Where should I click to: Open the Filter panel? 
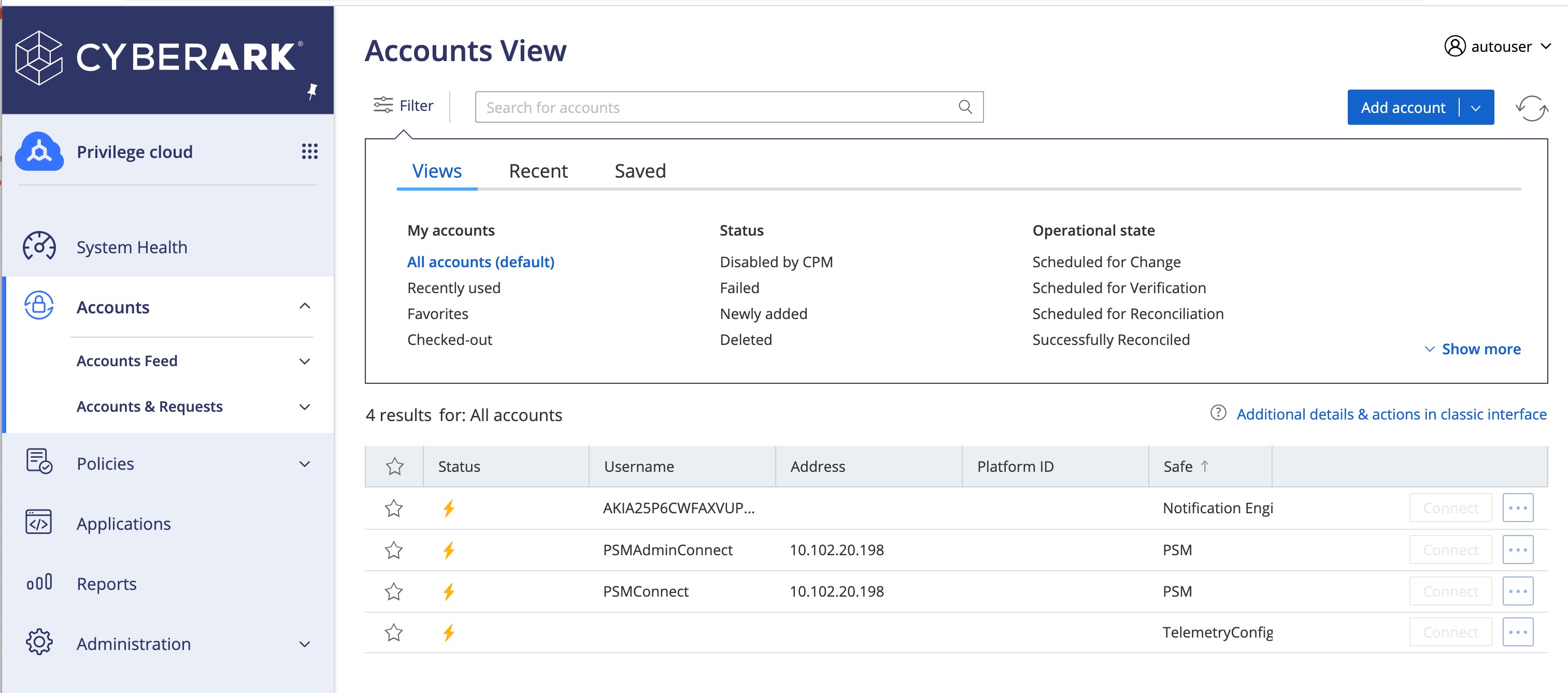click(404, 105)
